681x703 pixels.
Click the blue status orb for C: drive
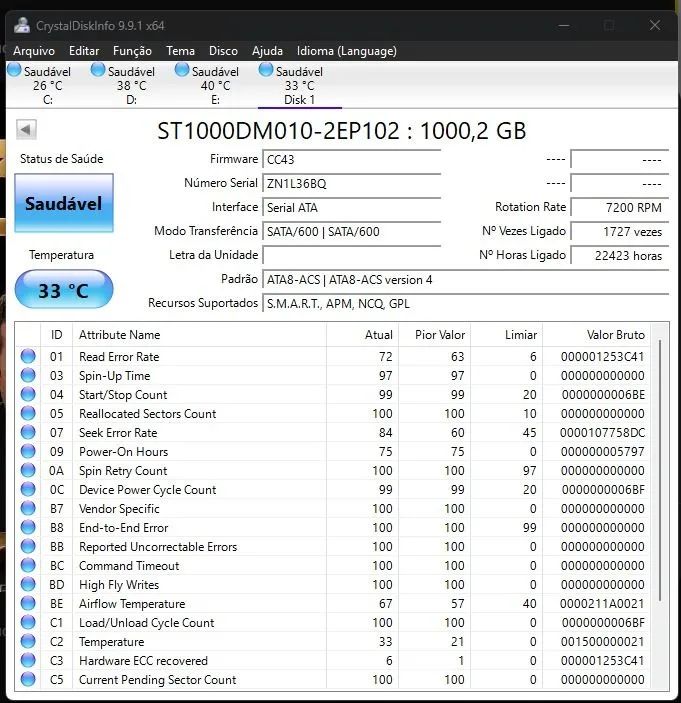coord(14,70)
